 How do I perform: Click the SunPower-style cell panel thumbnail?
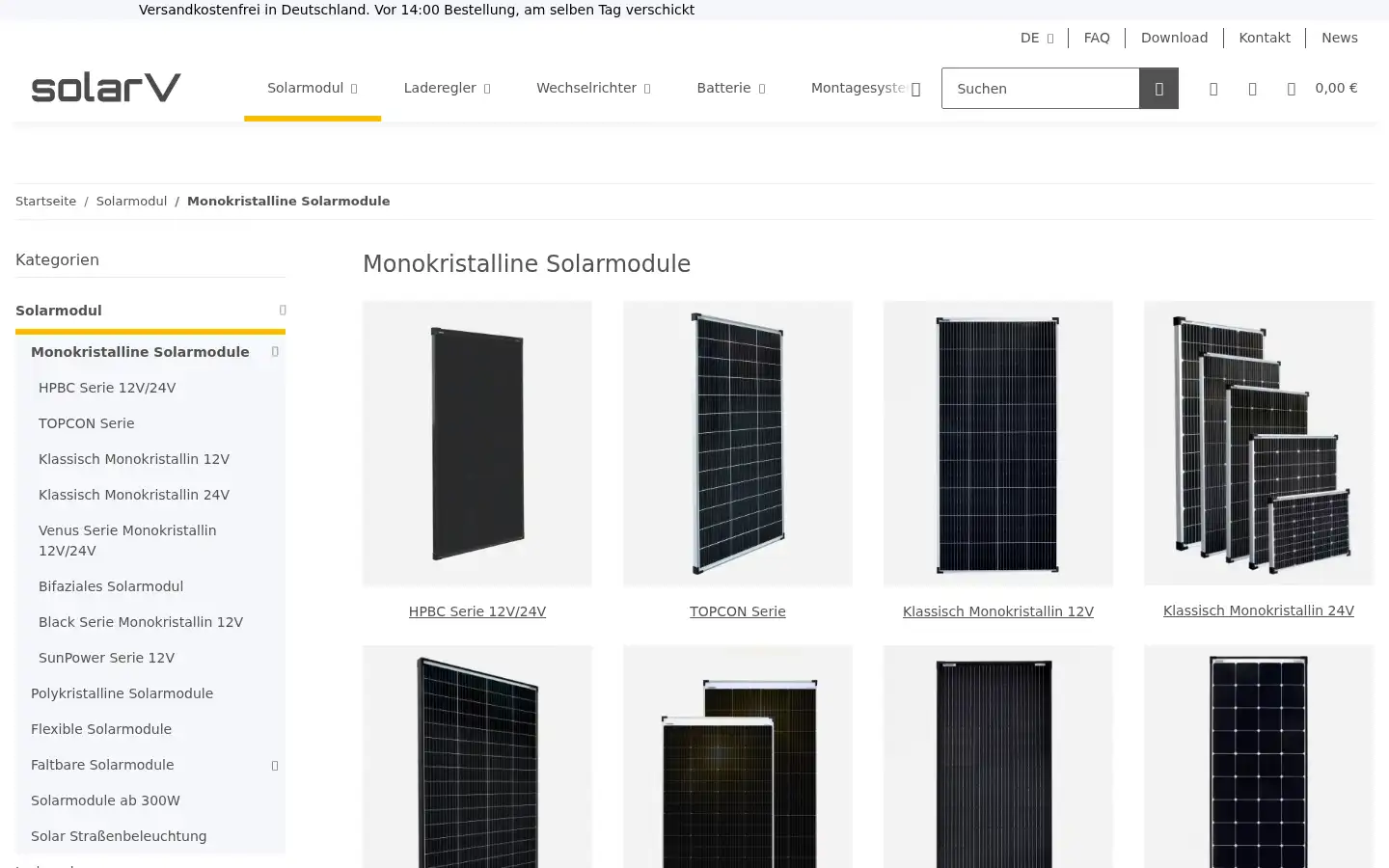click(x=1259, y=757)
